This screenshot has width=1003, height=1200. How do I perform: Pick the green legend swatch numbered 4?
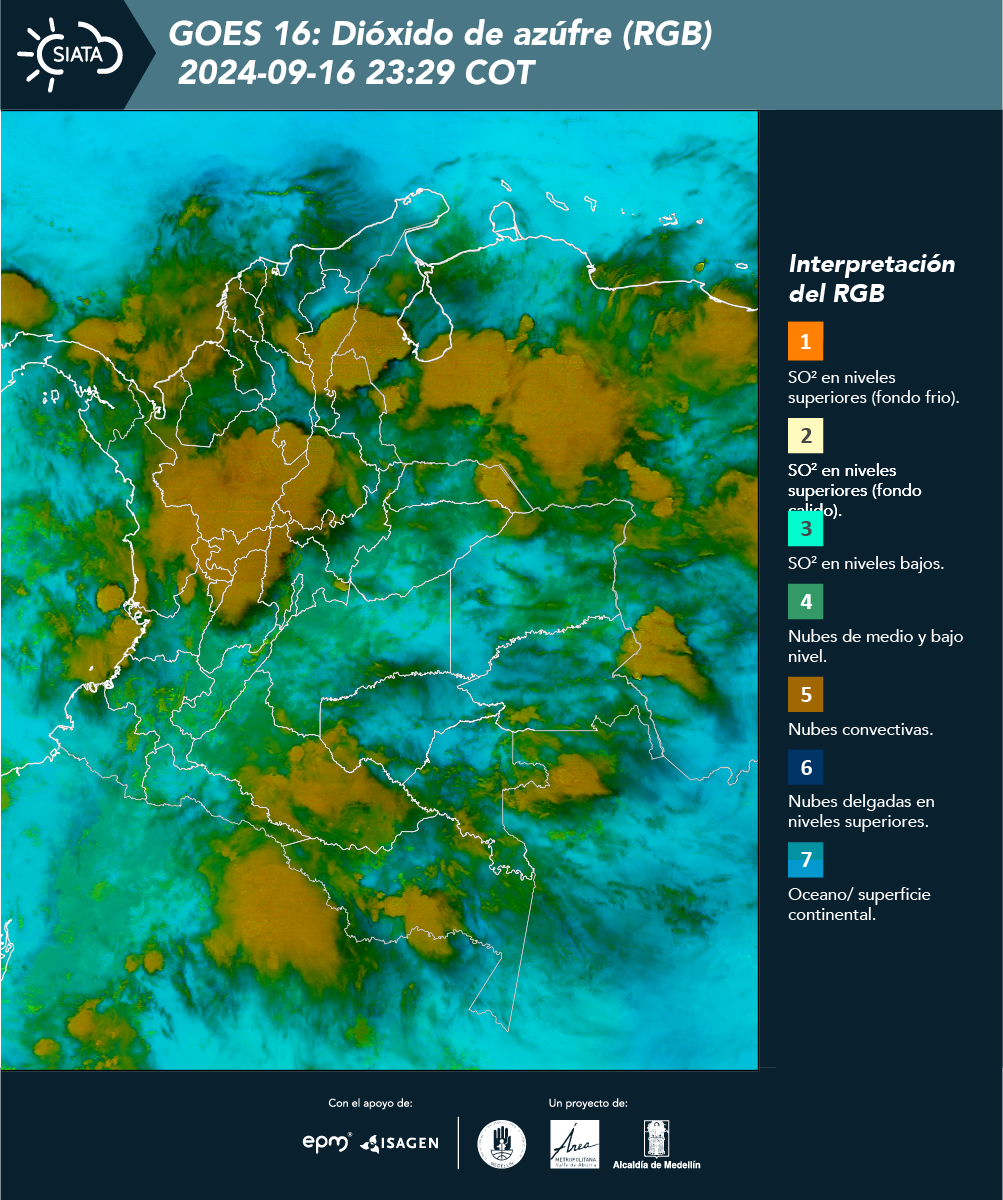click(x=805, y=601)
